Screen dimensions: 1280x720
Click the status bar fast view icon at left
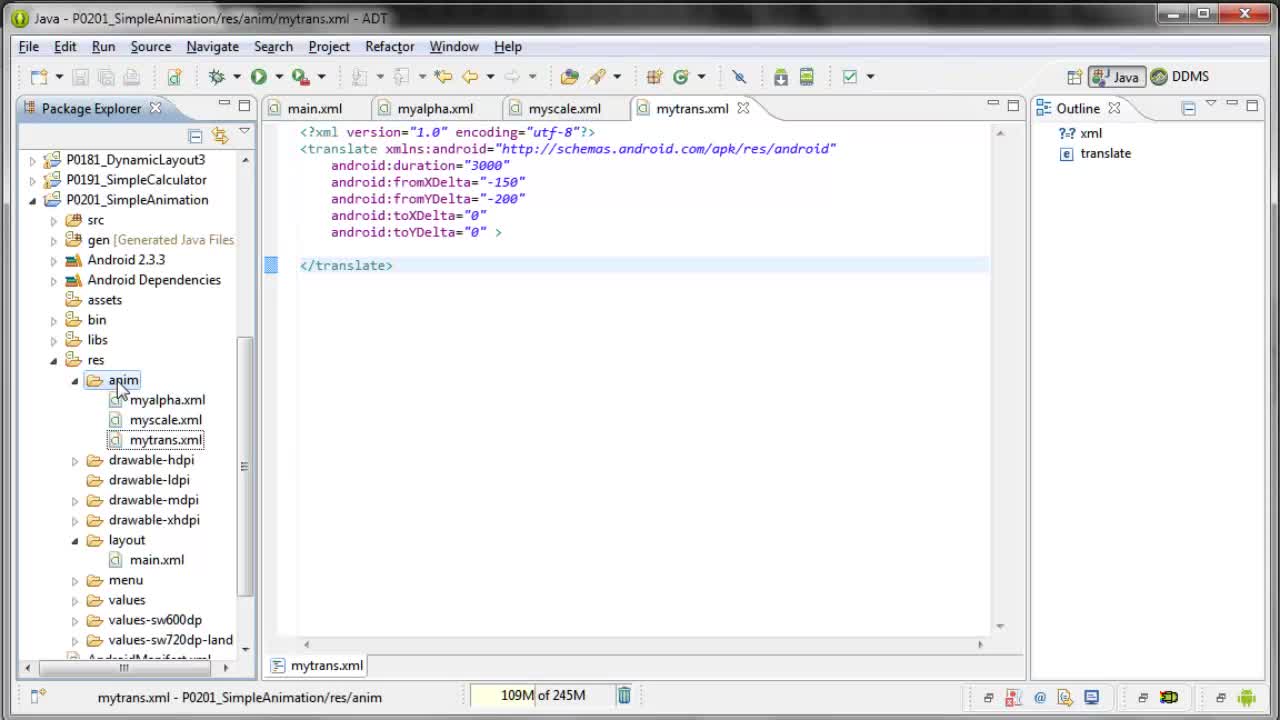pyautogui.click(x=37, y=697)
